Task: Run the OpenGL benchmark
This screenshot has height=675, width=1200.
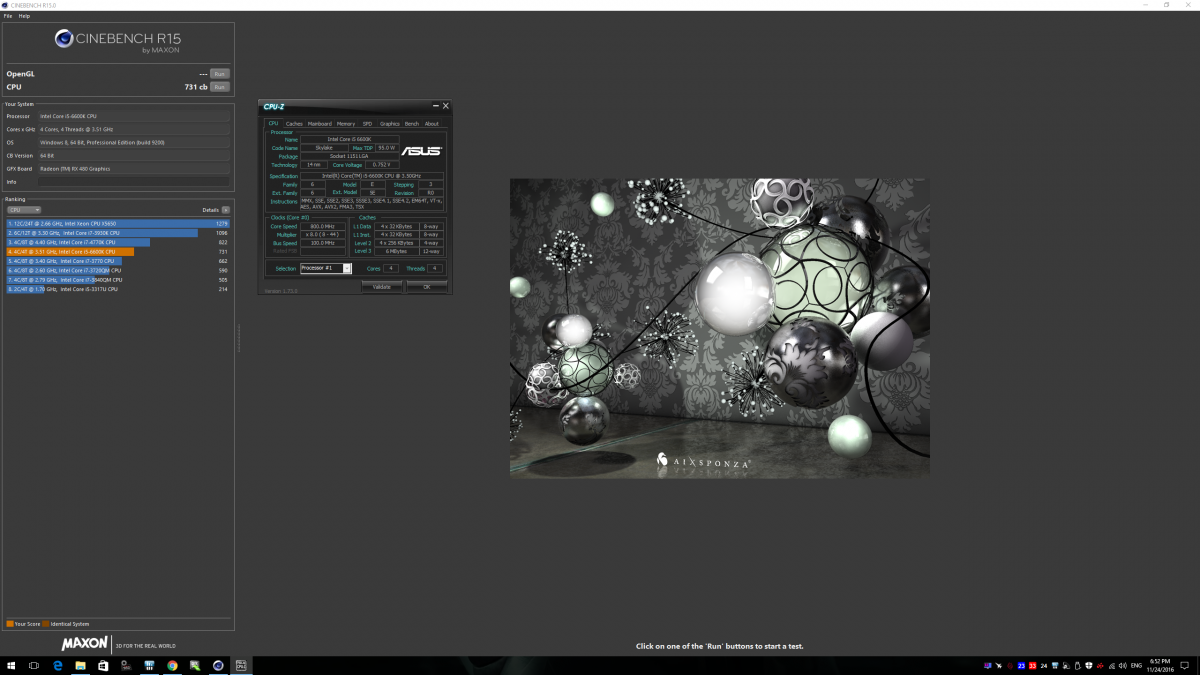Action: (219, 74)
